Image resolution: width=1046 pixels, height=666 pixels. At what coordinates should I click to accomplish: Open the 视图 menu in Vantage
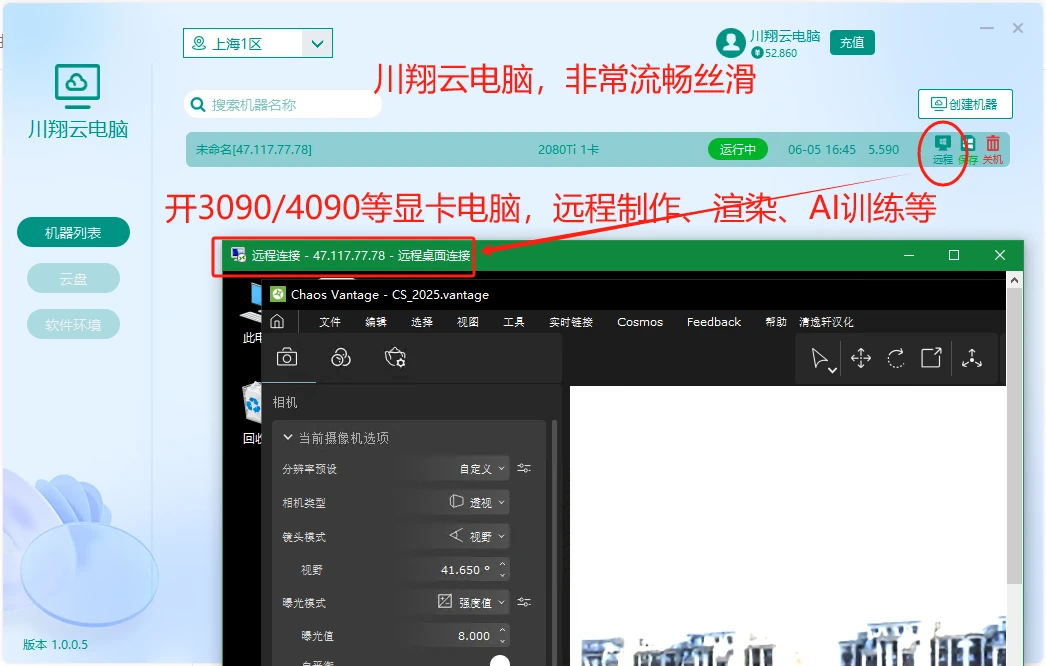[x=468, y=322]
